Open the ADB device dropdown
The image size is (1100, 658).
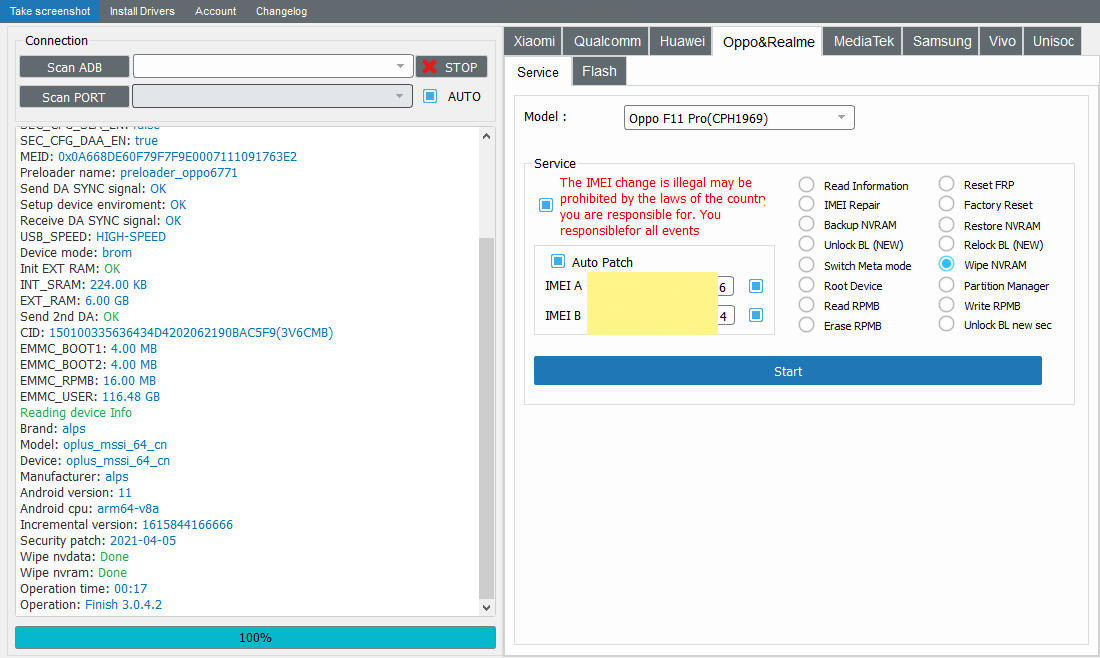coord(273,66)
